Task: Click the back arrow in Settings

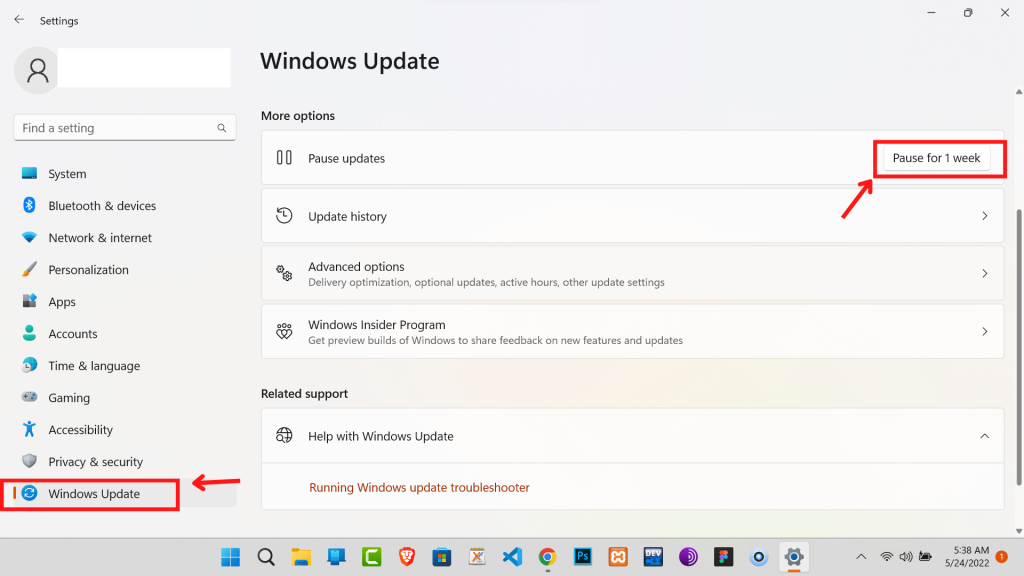Action: click(19, 20)
